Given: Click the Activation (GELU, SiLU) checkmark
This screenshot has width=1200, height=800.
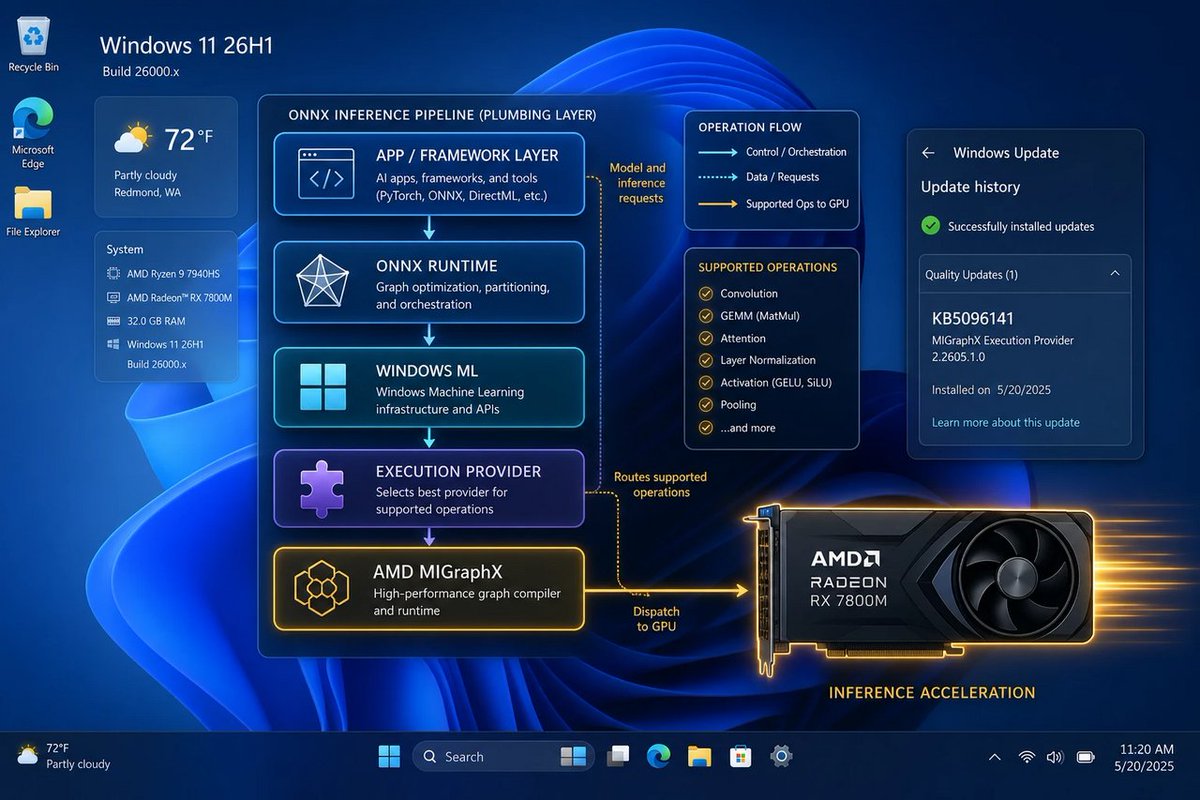Looking at the screenshot, I should click(705, 382).
